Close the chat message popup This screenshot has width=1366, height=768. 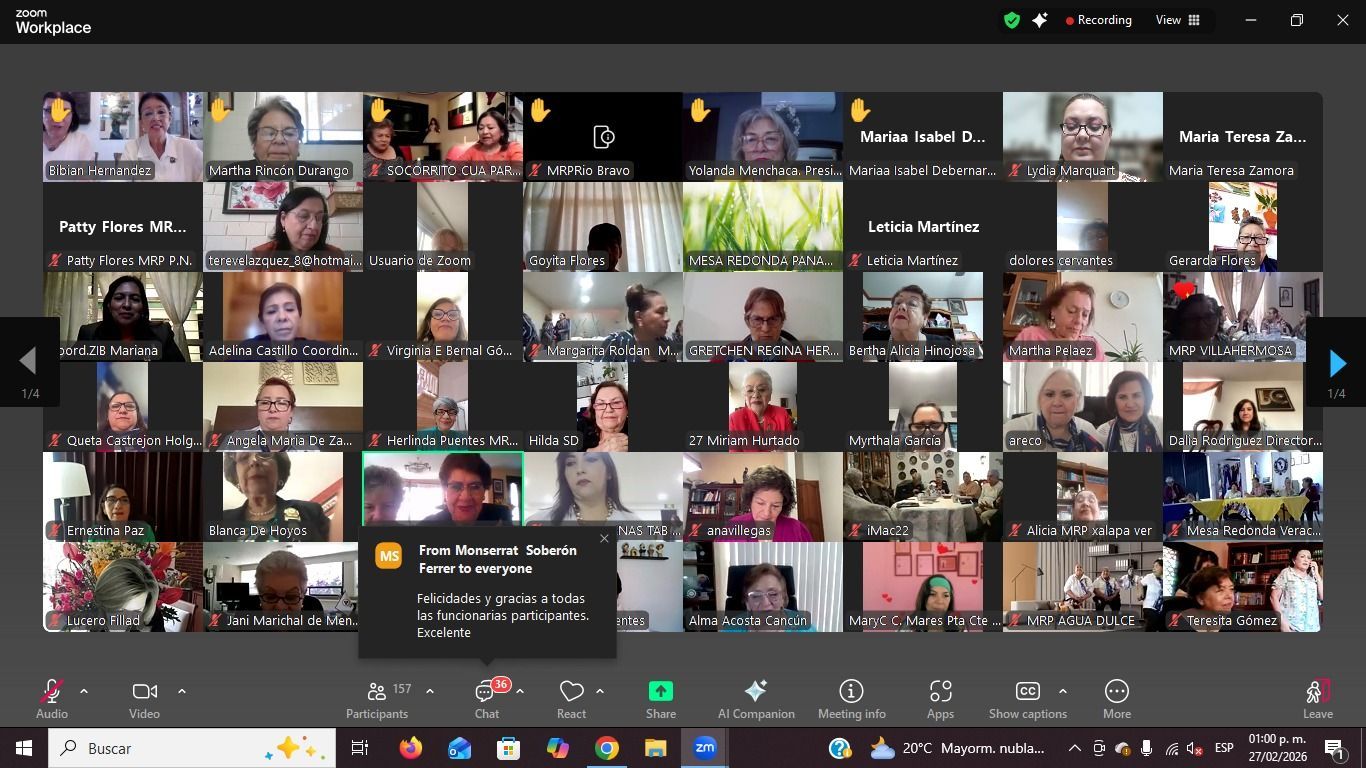coord(604,539)
